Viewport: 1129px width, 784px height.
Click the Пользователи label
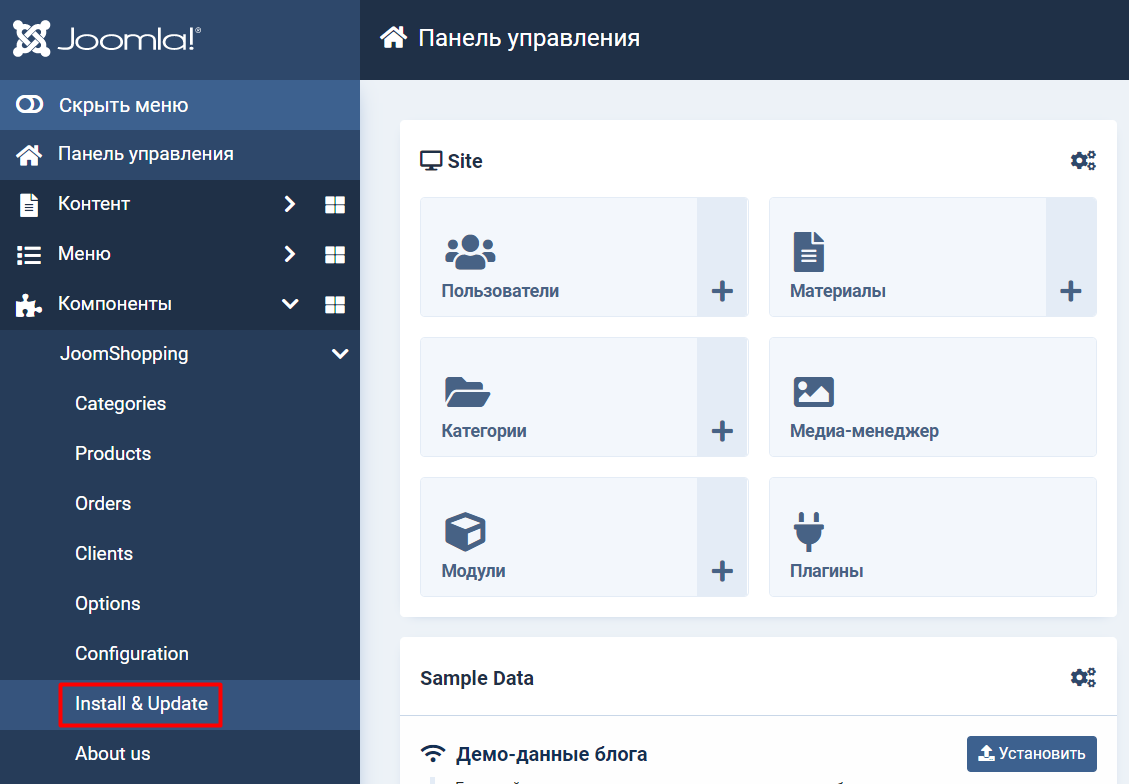500,292
